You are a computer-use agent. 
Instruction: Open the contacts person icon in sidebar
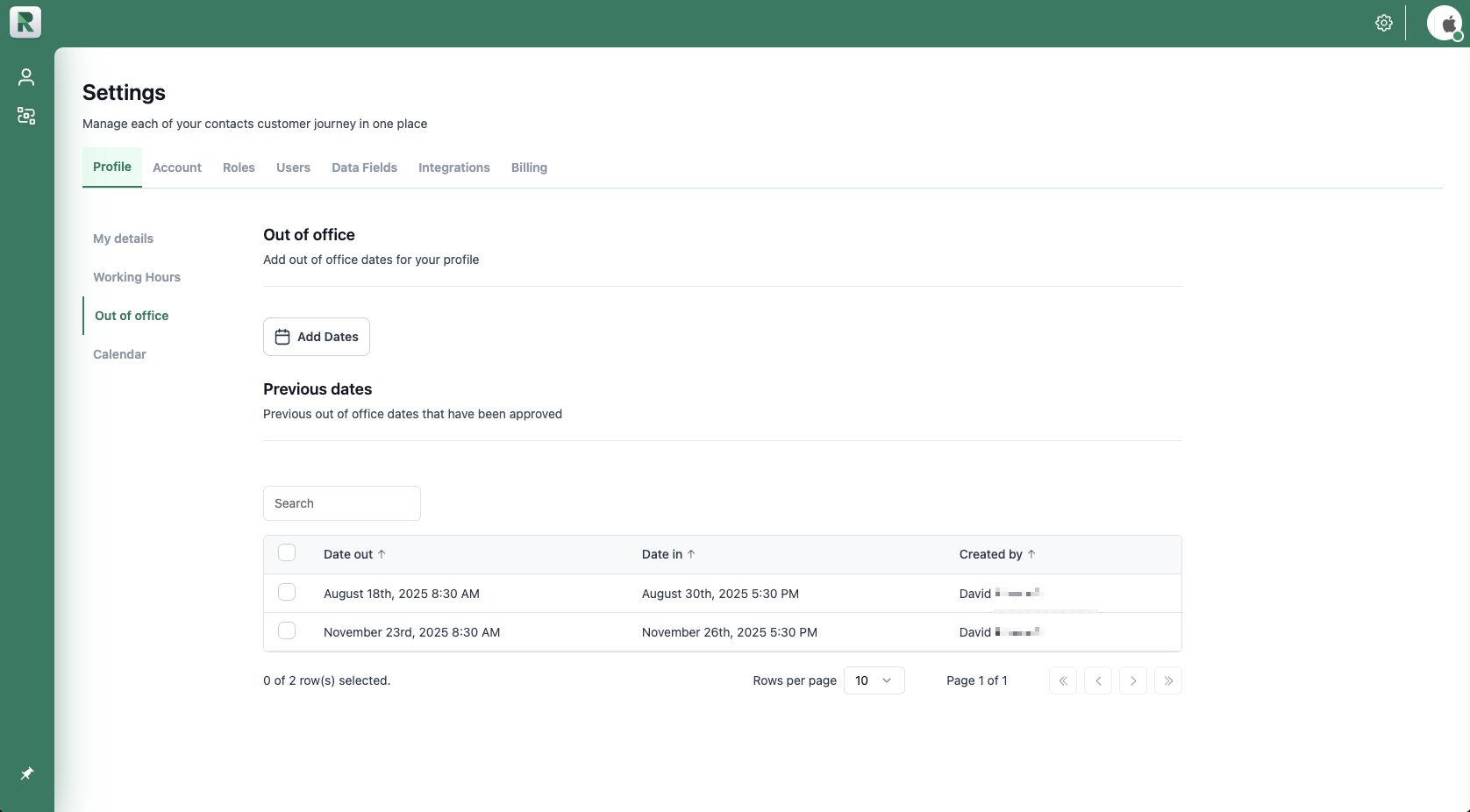(x=26, y=77)
